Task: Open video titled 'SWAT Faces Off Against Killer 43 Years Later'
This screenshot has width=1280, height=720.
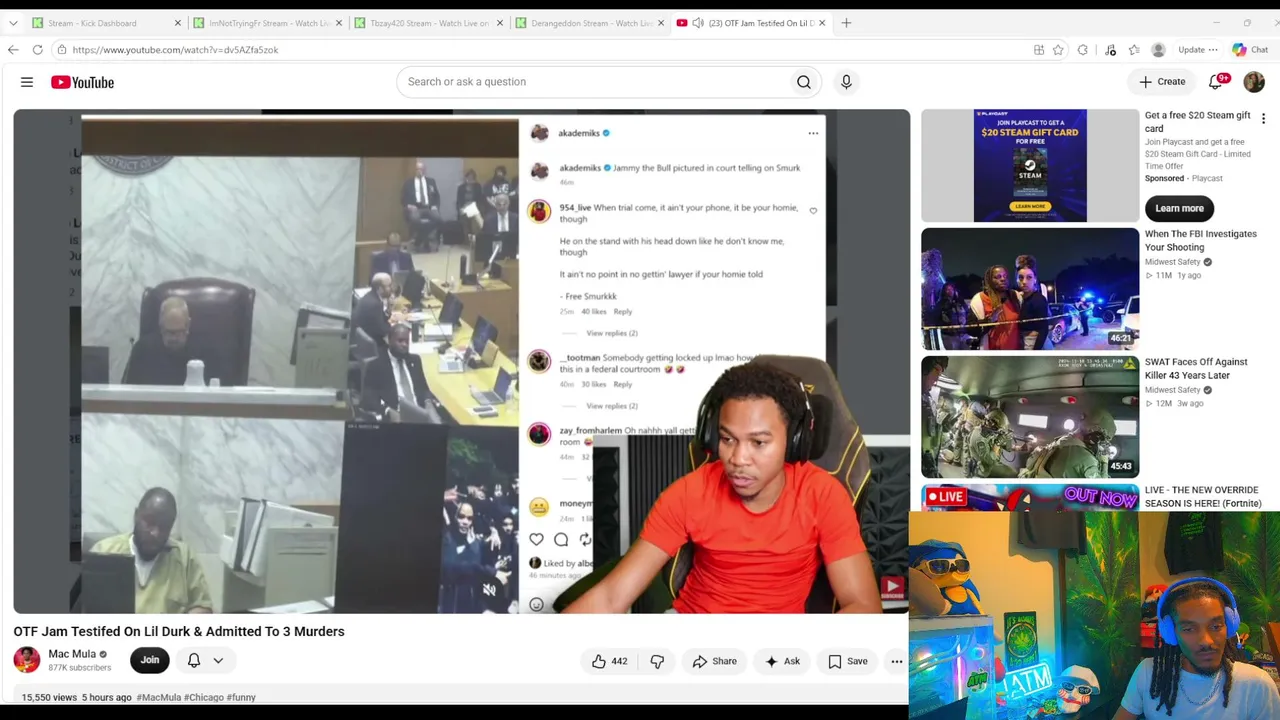Action: click(1196, 368)
